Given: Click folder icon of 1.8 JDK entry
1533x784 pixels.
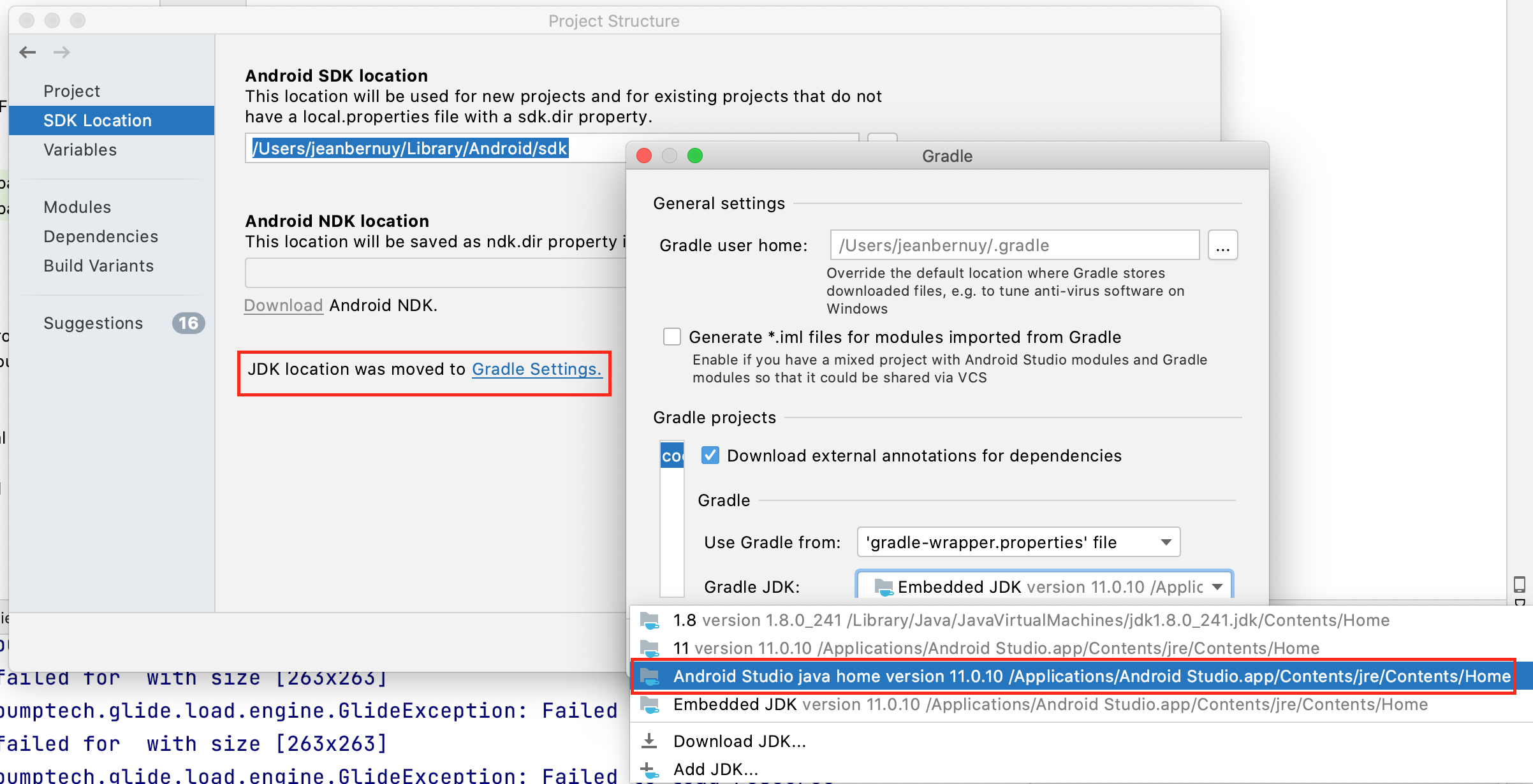Looking at the screenshot, I should click(x=650, y=620).
